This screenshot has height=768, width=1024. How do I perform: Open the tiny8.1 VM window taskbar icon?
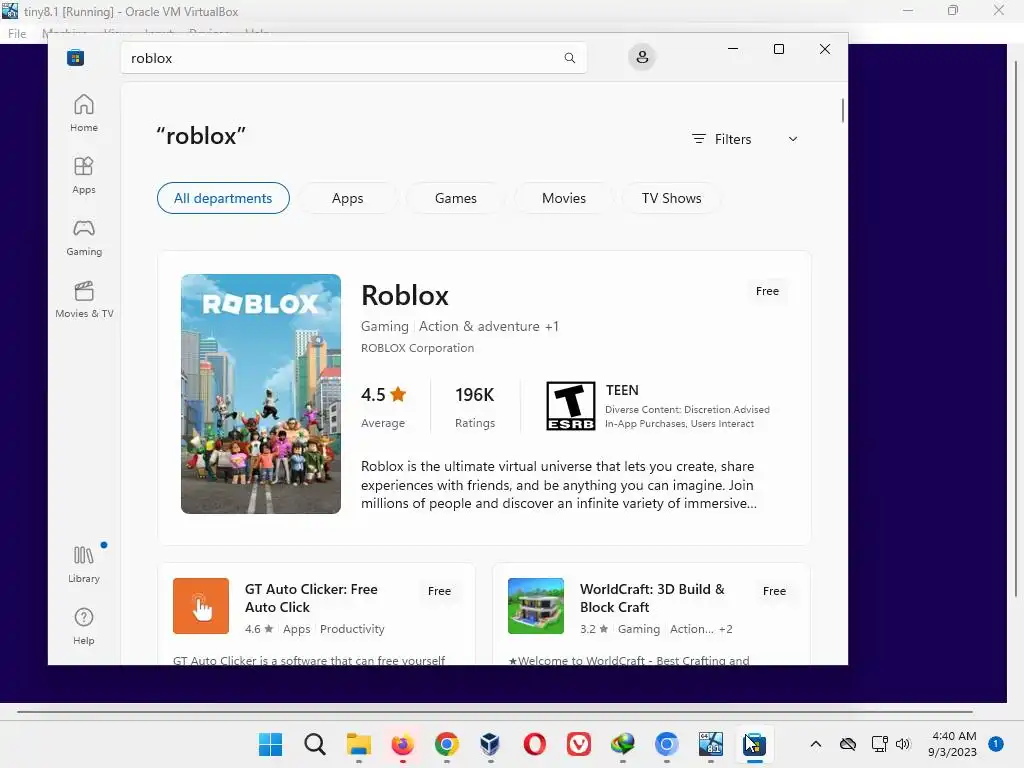point(711,744)
